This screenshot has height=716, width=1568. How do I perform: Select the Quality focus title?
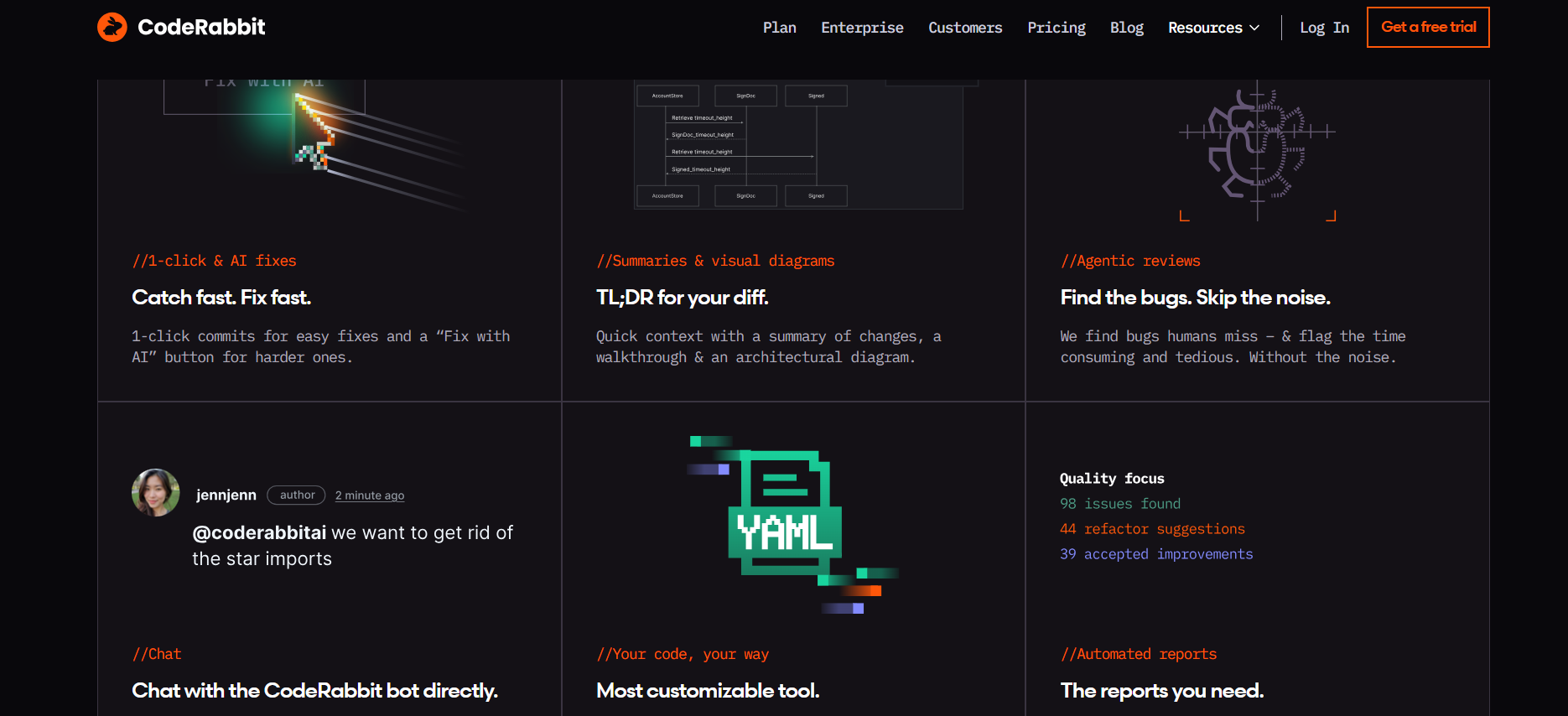click(x=1112, y=479)
